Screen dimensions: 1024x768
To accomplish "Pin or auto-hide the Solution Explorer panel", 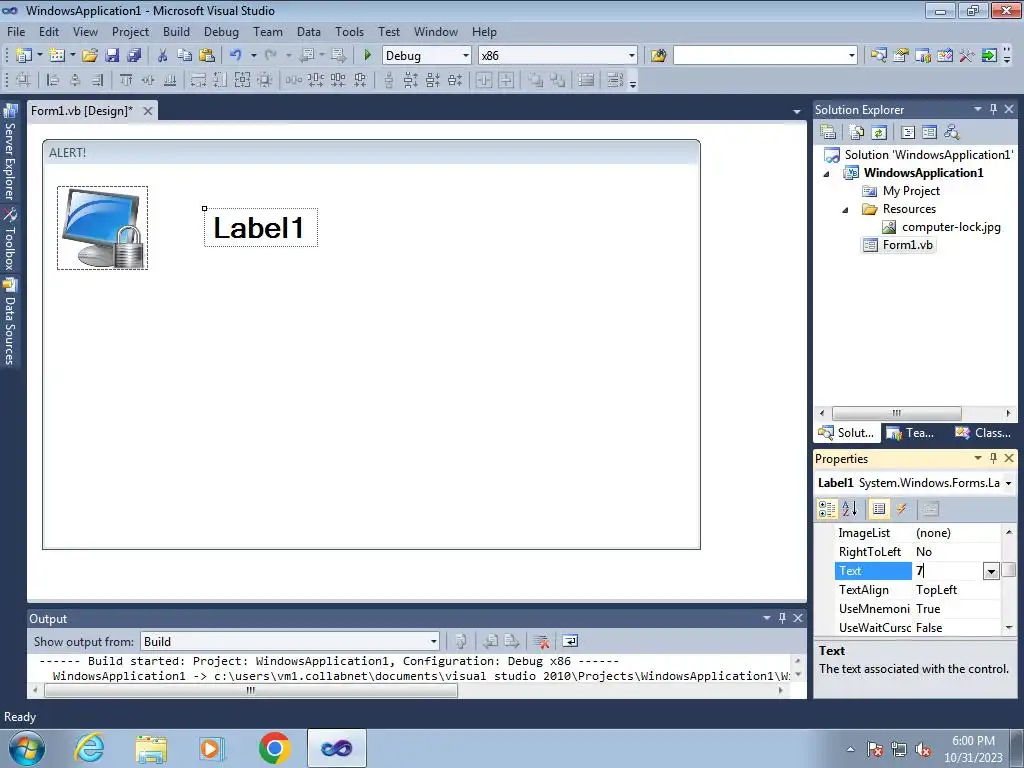I will tap(993, 109).
